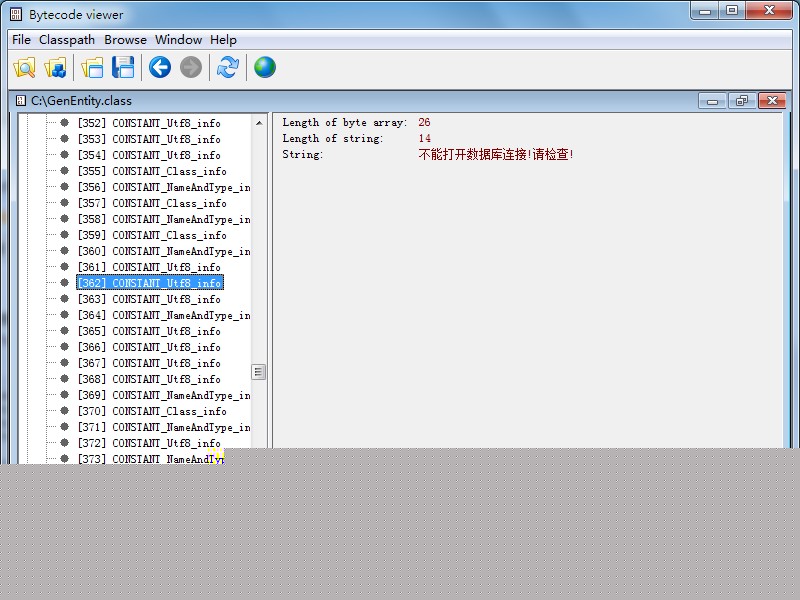Select entry [371] CONSTANT_NameAndType_info

pyautogui.click(x=164, y=427)
